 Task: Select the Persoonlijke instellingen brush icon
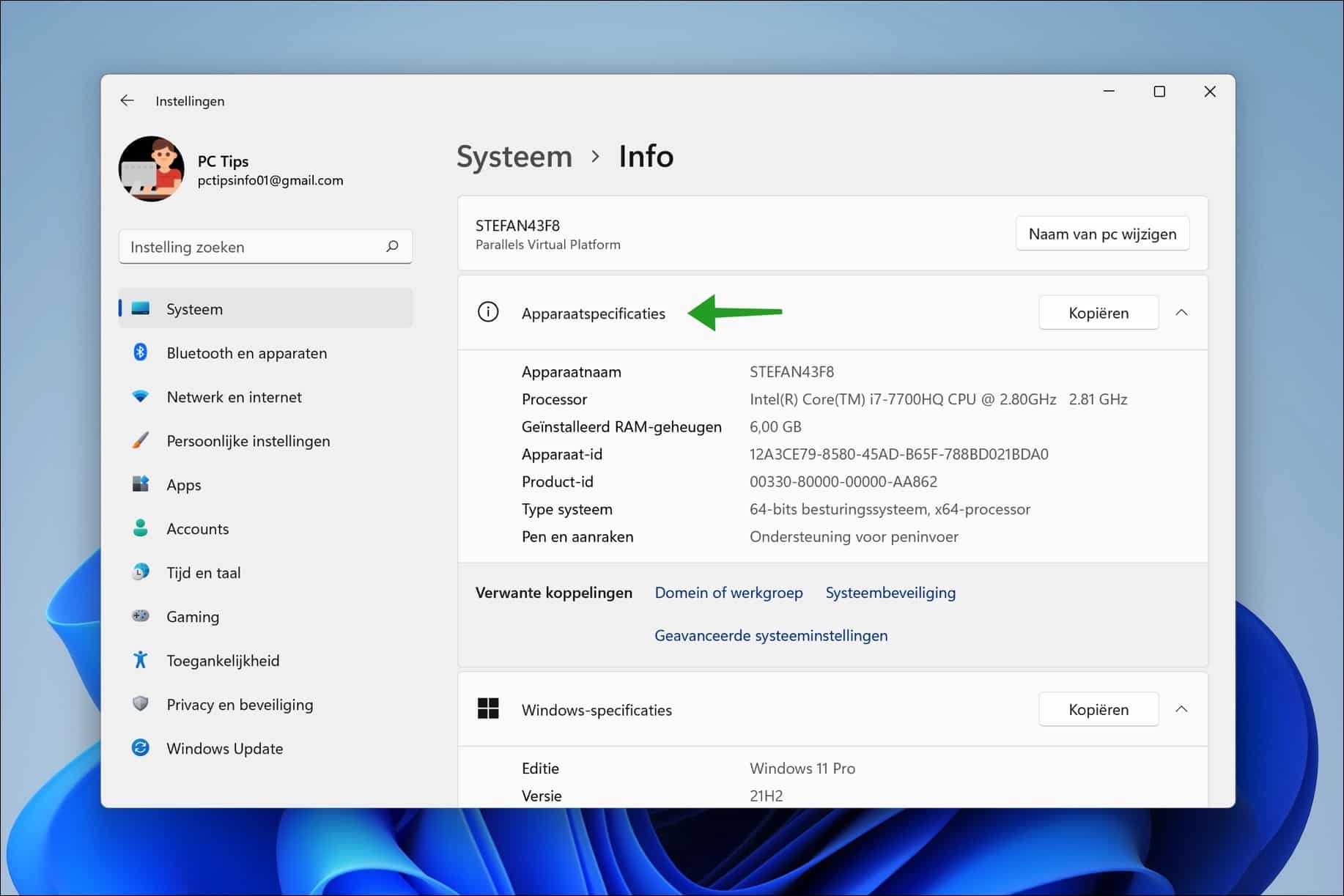pos(141,440)
